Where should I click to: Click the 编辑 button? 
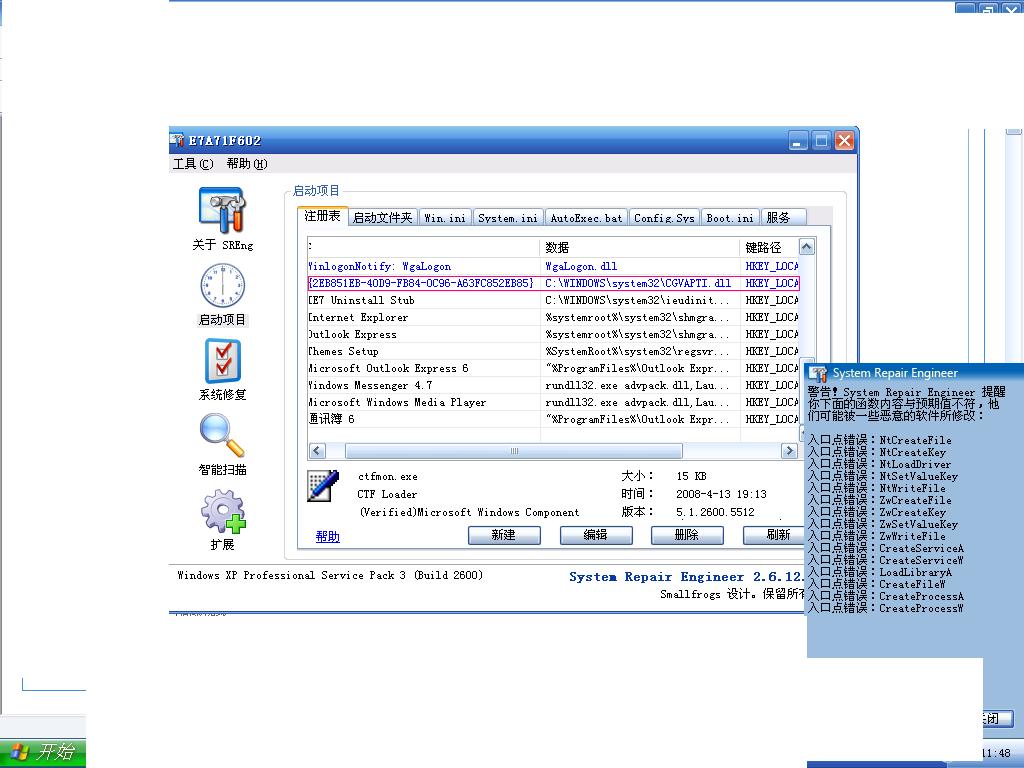point(596,536)
